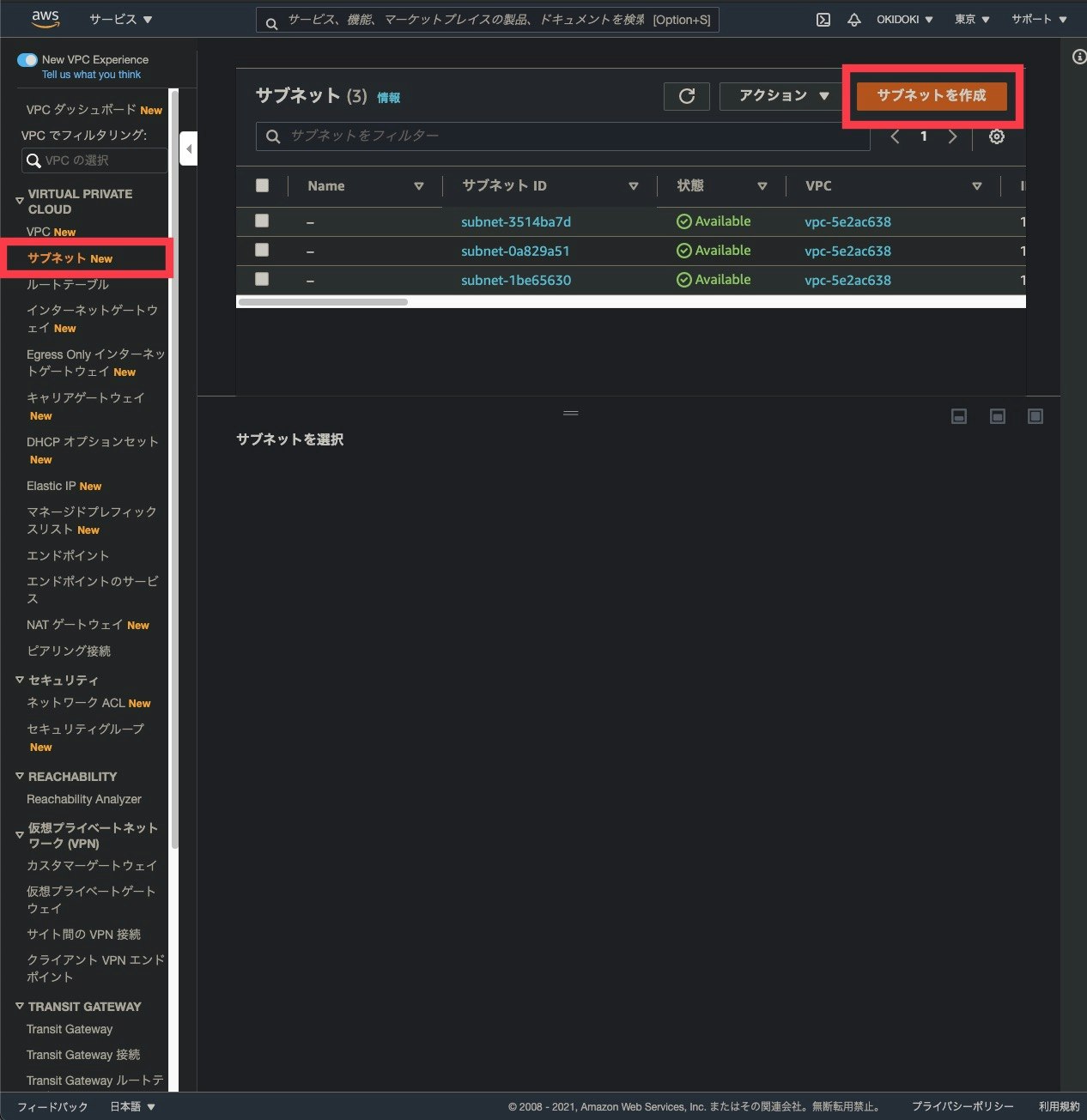Image resolution: width=1087 pixels, height=1120 pixels.
Task: Select checkbox for subnet-3514ba7d
Action: (x=262, y=221)
